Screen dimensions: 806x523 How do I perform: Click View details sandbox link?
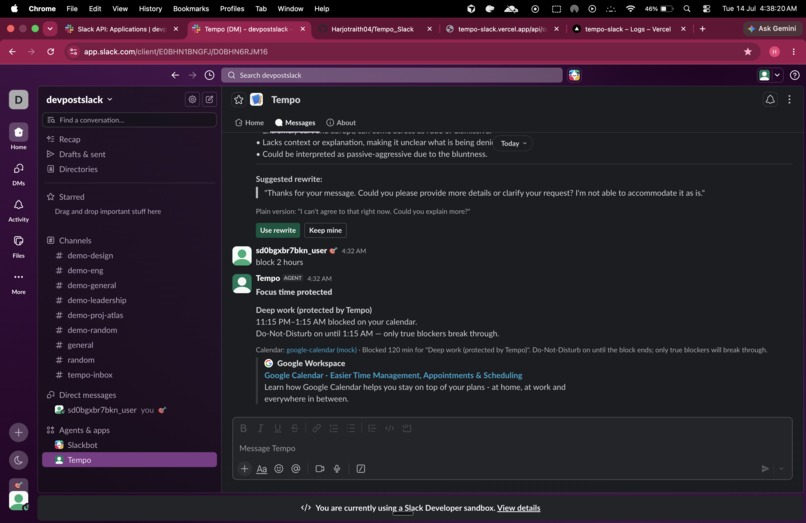coord(519,508)
